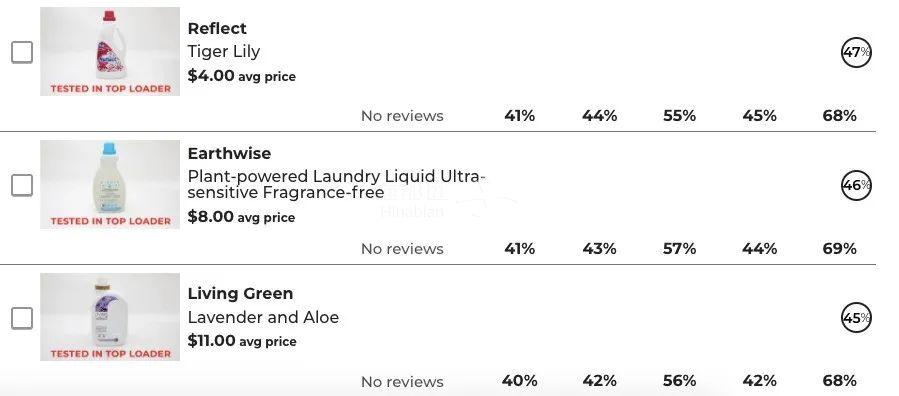This screenshot has height=396, width=899.
Task: Click Plant-powered Laundry Liquid Ultra-sensitive title
Action: pyautogui.click(x=337, y=184)
